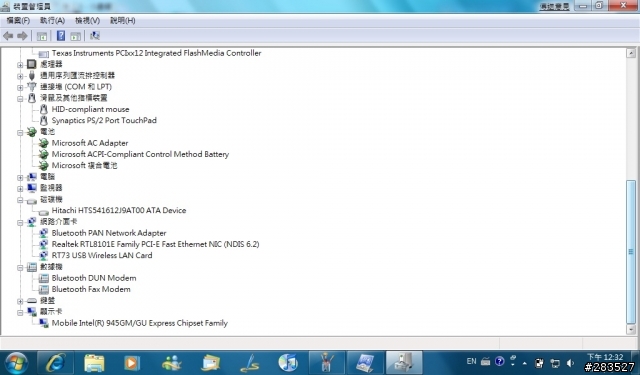This screenshot has width=640, height=375.
Task: Open the 執行(A) menu
Action: [x=52, y=20]
